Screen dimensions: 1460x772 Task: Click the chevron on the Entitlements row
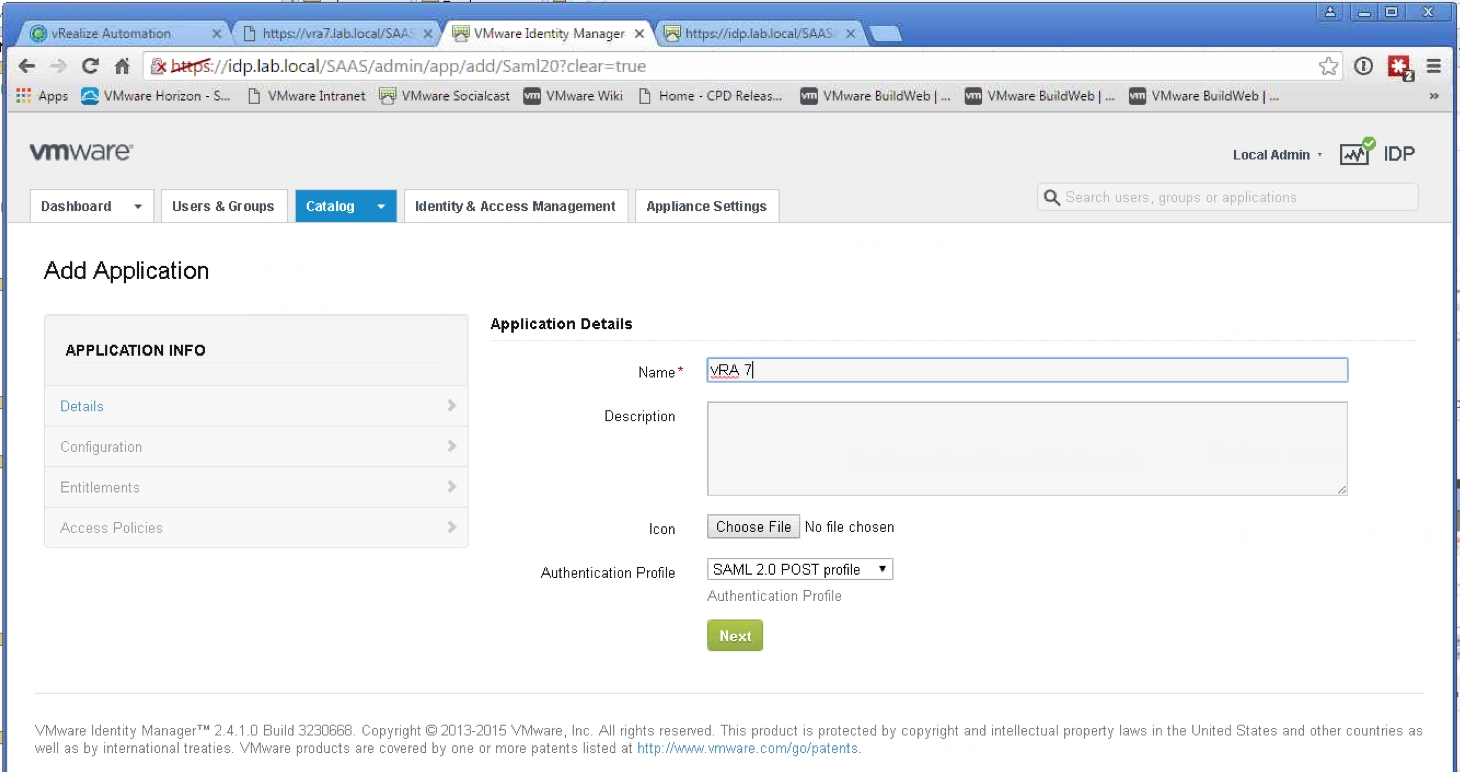click(452, 486)
